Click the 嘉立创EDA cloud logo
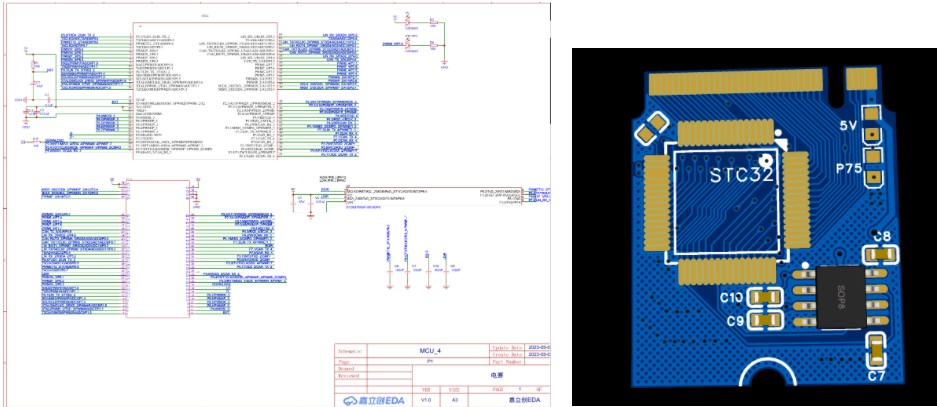The height and width of the screenshot is (407, 937). click(373, 400)
